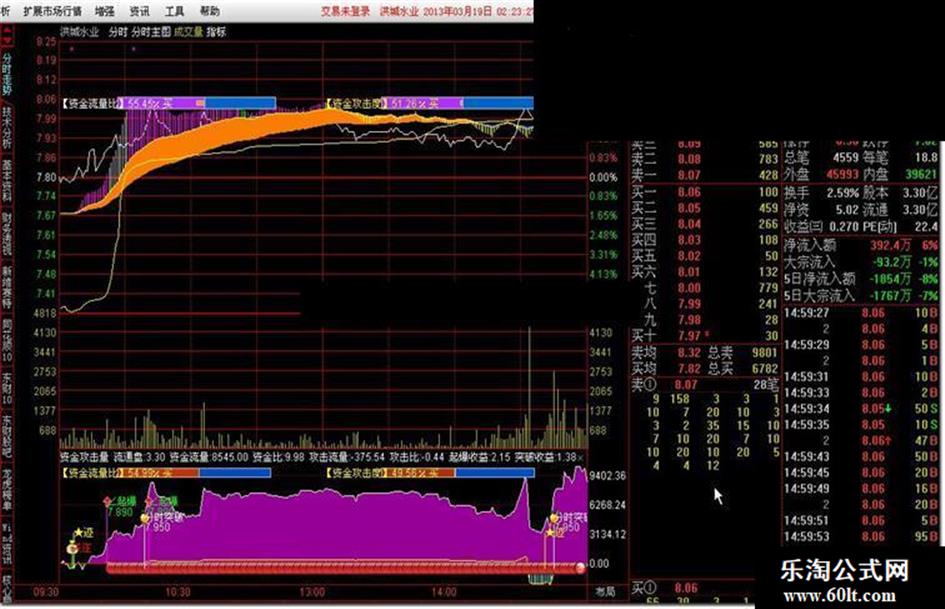Screen dimensions: 945x609
Task: Click the 大宗流入 -93.2万 row
Action: pos(861,262)
